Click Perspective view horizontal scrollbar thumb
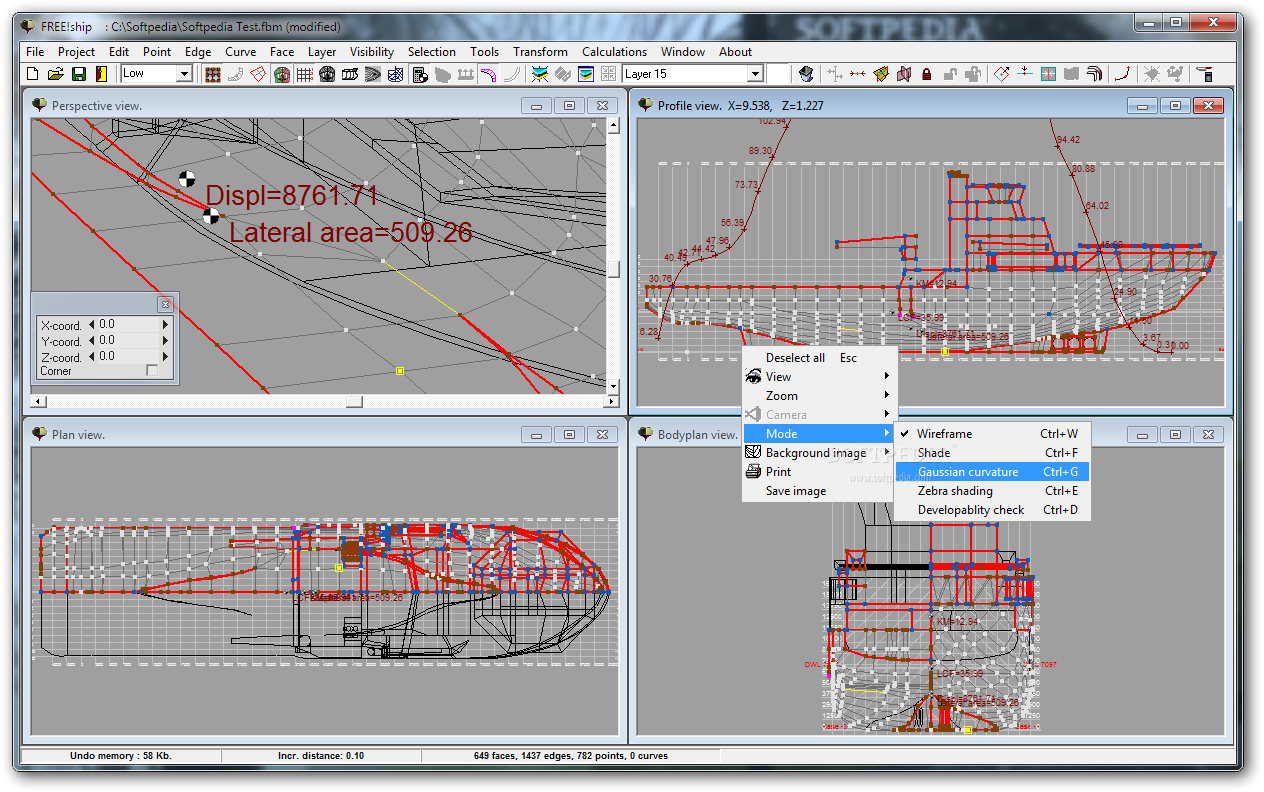 354,401
